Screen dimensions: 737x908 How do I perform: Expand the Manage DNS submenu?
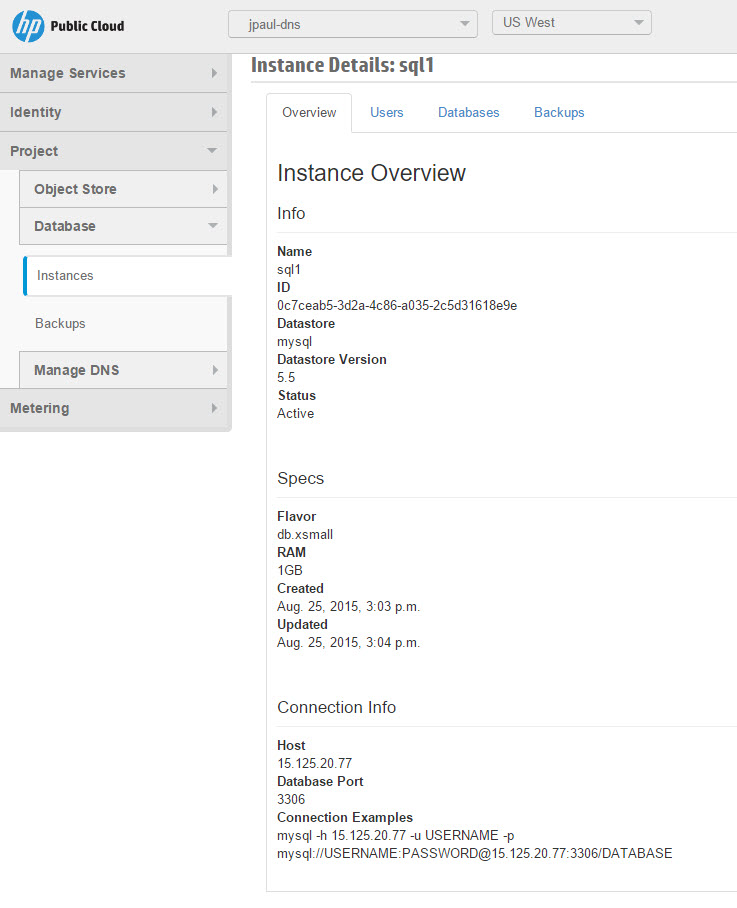pos(123,370)
